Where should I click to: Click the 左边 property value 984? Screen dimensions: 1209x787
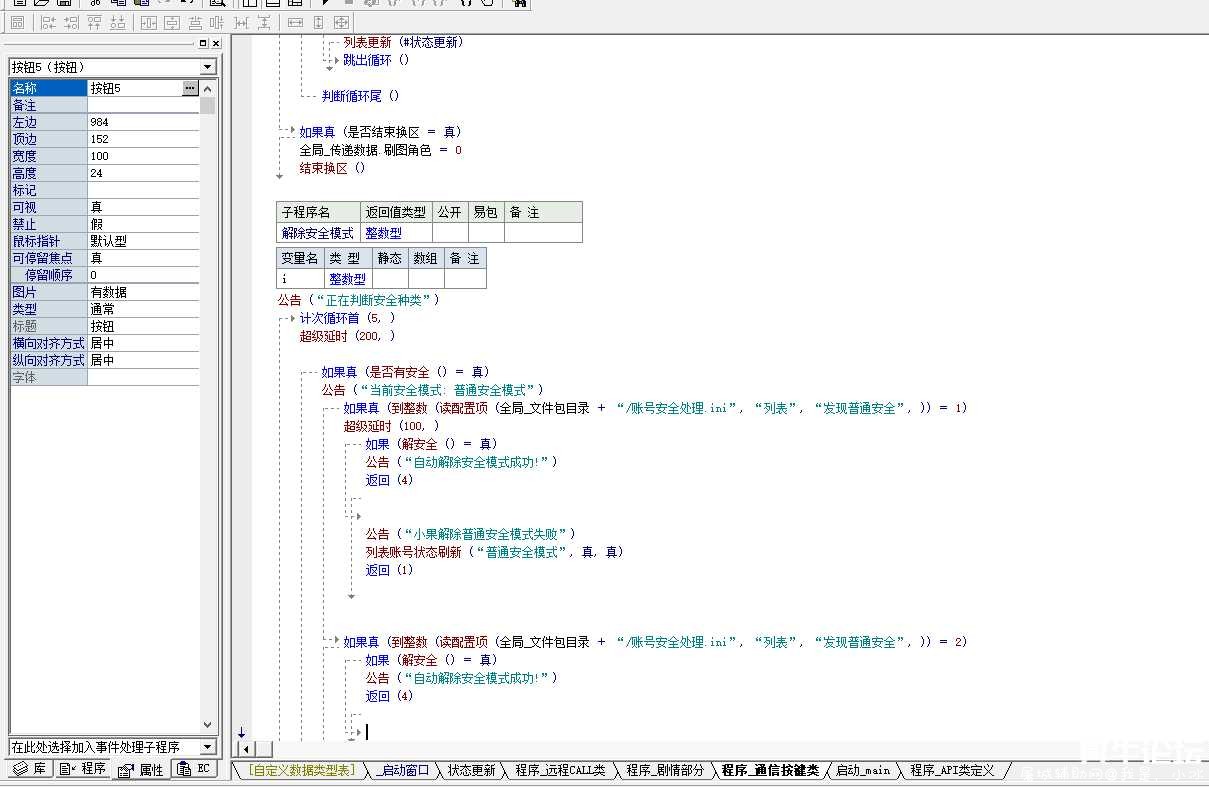(x=144, y=122)
